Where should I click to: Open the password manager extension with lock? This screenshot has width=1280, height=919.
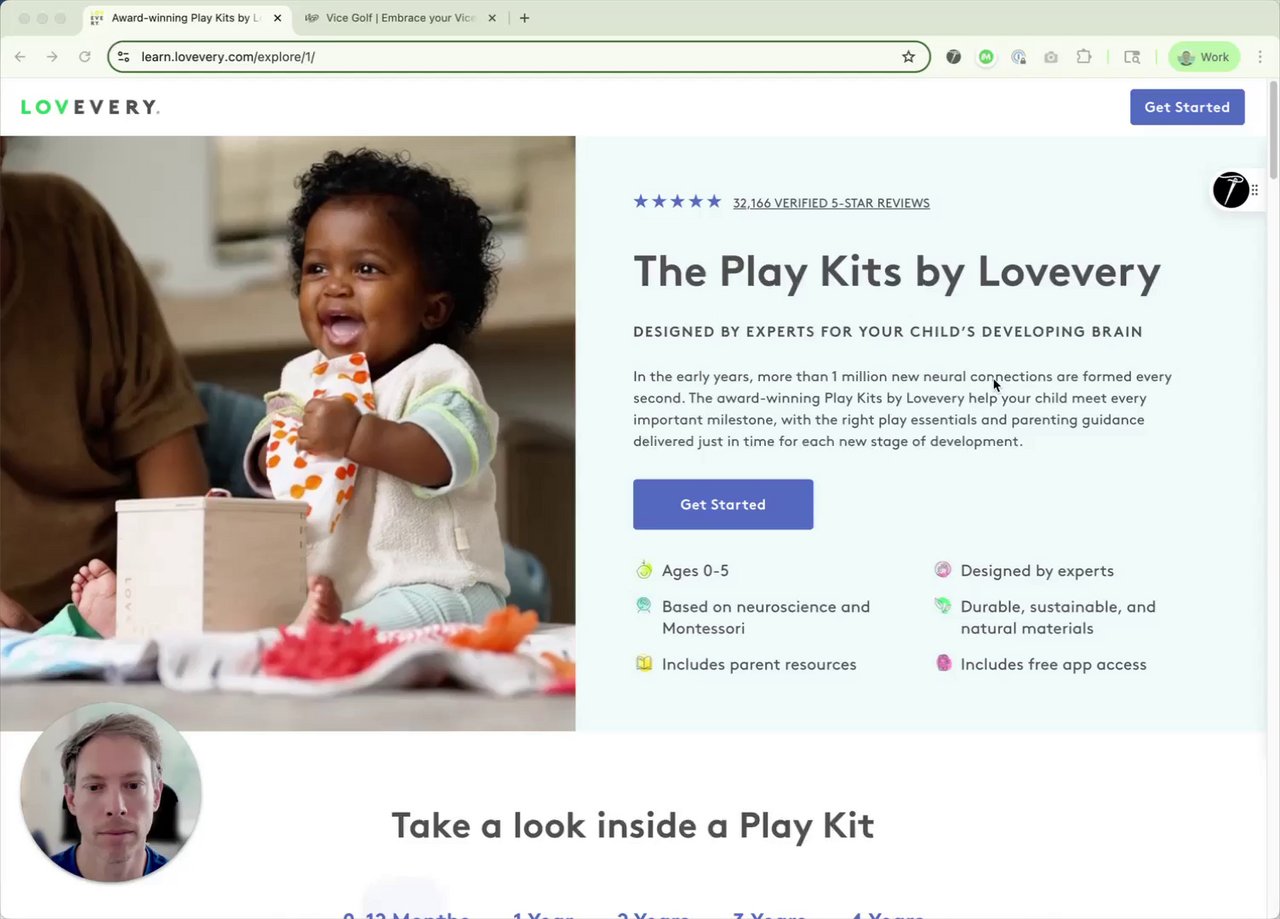(x=1018, y=57)
